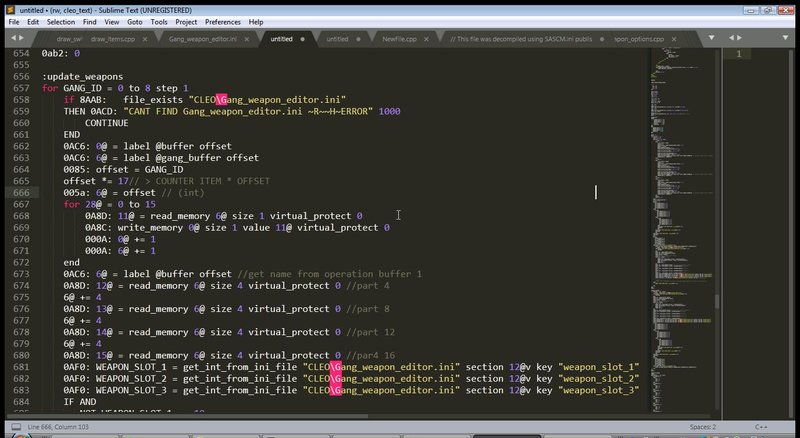Image resolution: width=800 pixels, height=438 pixels.
Task: Click line number 666 in the gutter
Action: click(x=21, y=192)
